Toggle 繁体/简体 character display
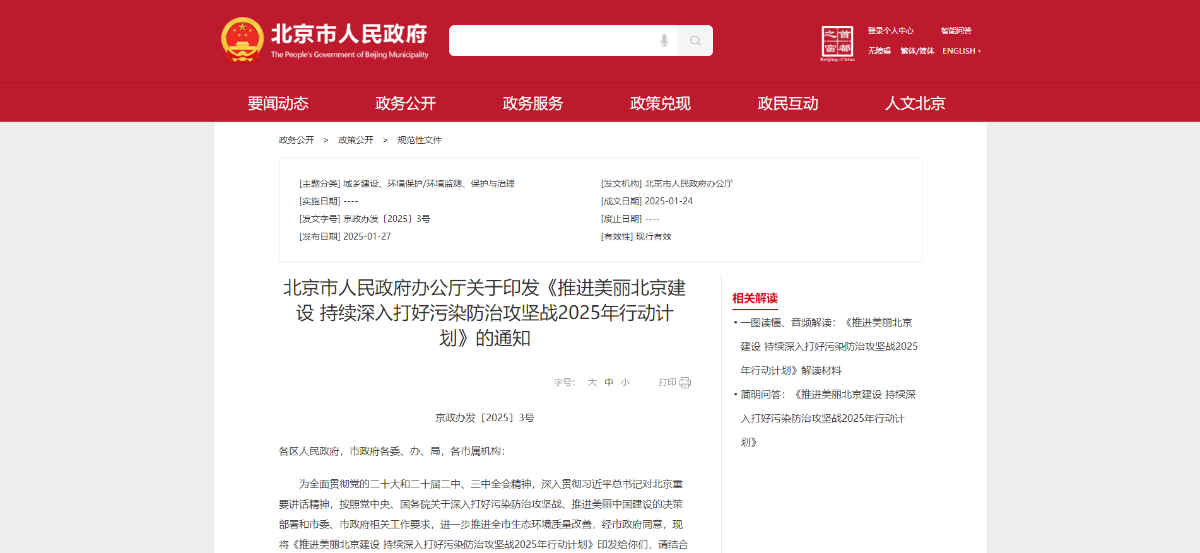Image resolution: width=1200 pixels, height=553 pixels. (917, 51)
